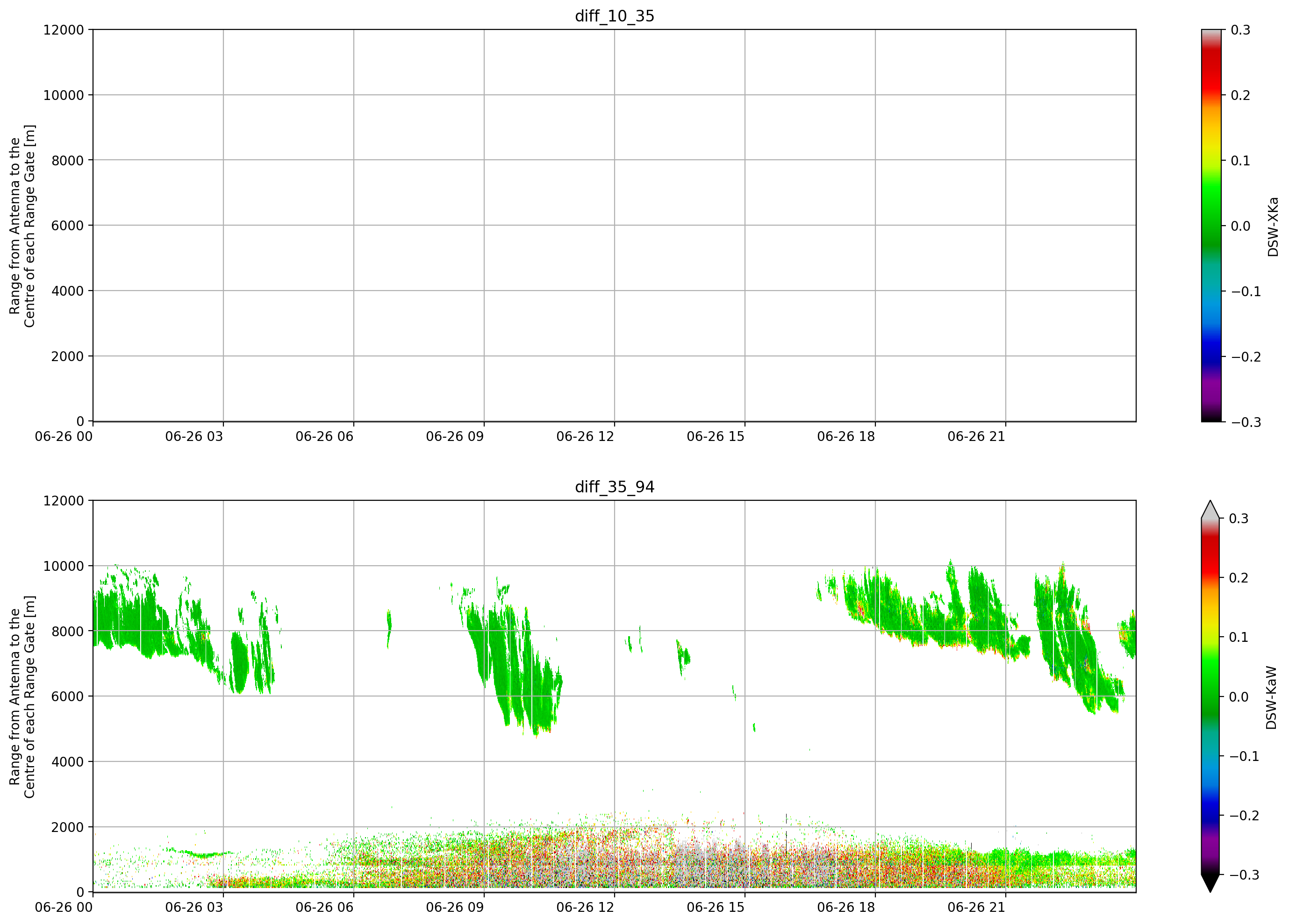Click the 4000 y-tick on diff_10_35 plot
The image size is (1289, 924).
(x=68, y=291)
